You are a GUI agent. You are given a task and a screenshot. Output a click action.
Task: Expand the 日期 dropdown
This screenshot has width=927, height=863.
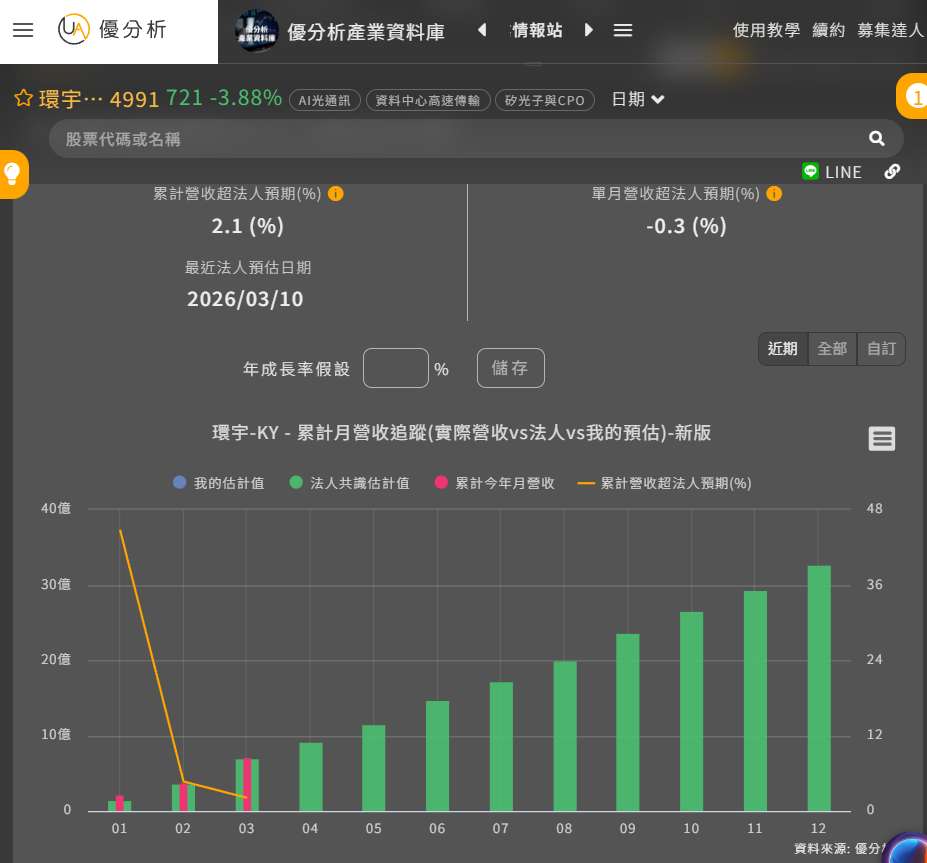[638, 99]
